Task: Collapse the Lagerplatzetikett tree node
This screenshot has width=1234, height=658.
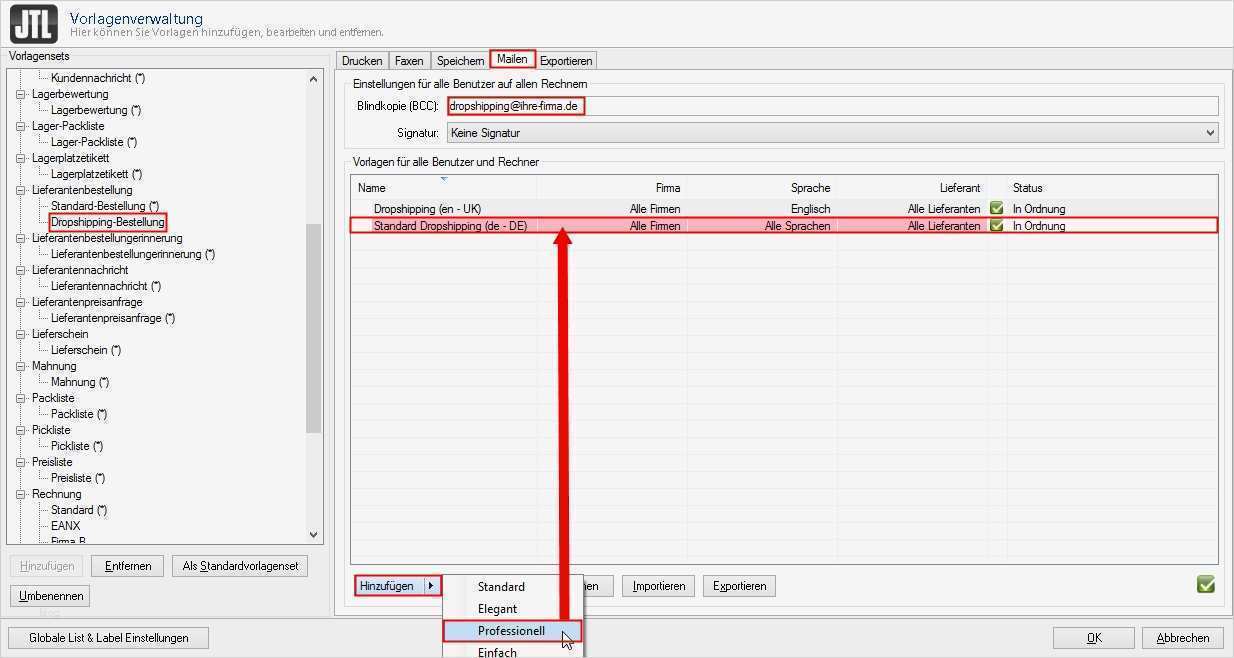Action: point(20,158)
